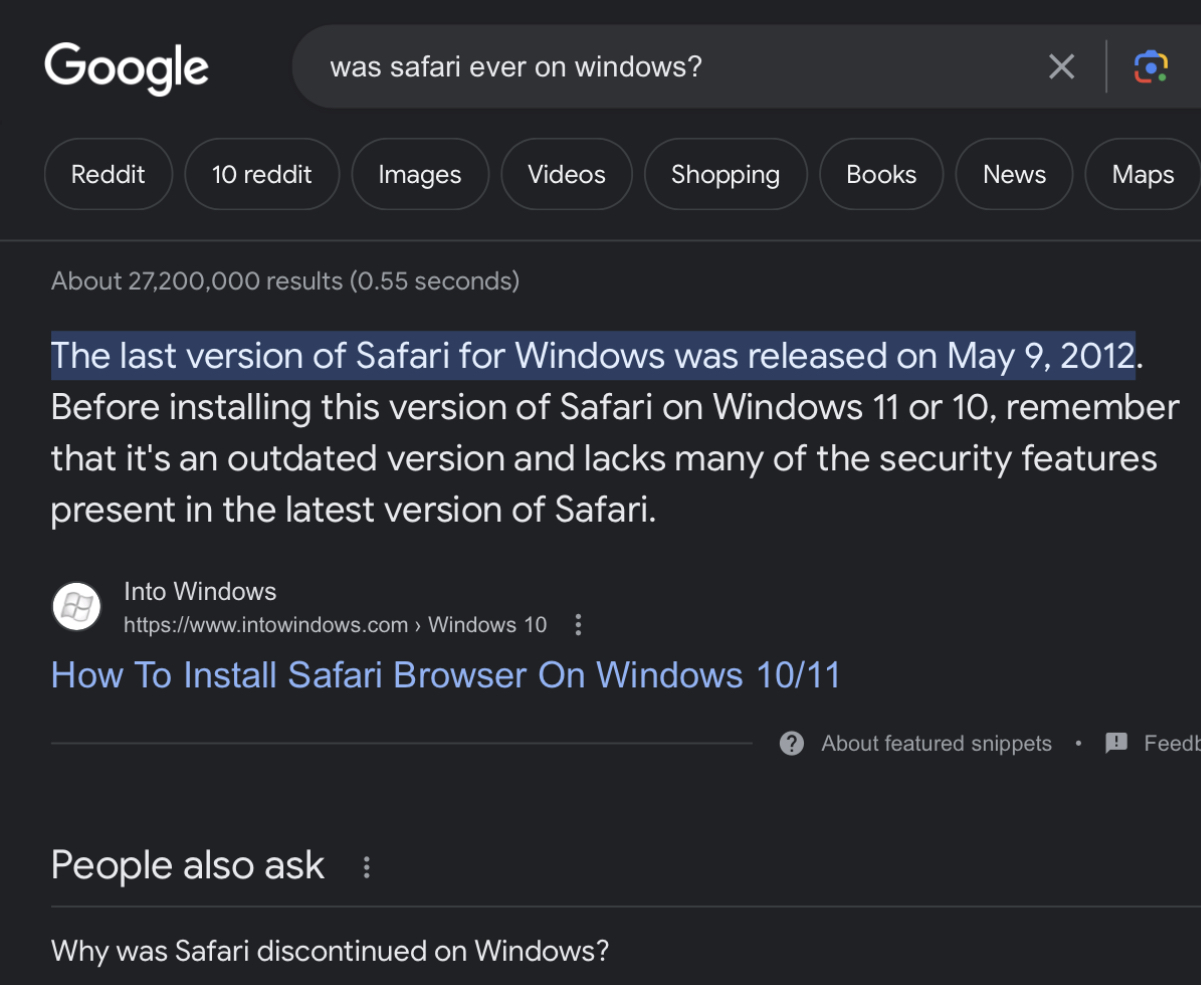Open the three-dot menu beside intowindows.com URL

tap(578, 625)
